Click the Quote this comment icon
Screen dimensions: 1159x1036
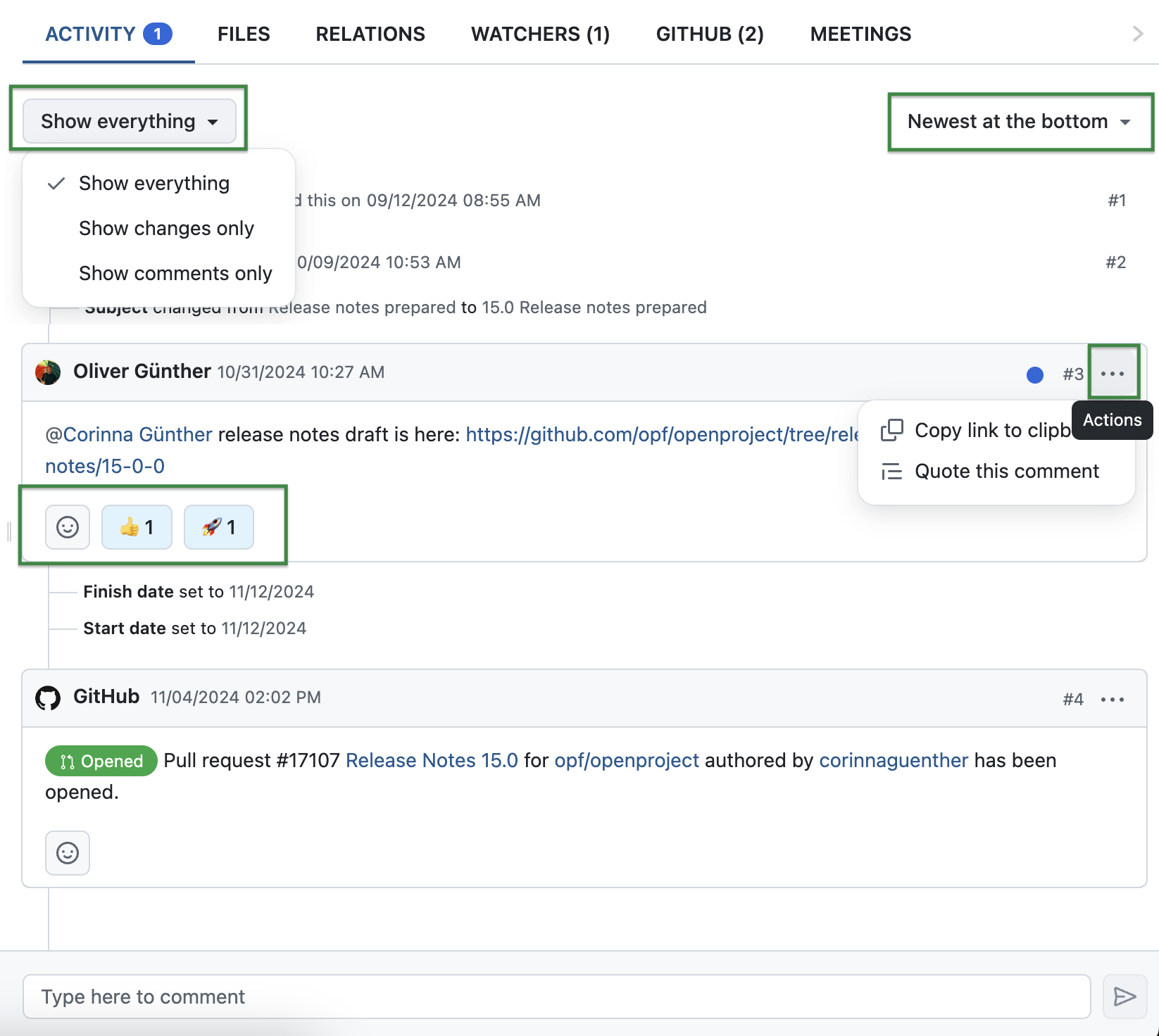coord(891,471)
